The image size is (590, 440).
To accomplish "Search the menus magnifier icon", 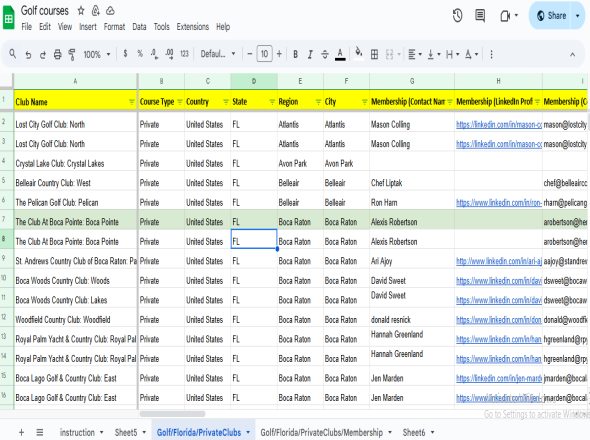I will [x=13, y=54].
